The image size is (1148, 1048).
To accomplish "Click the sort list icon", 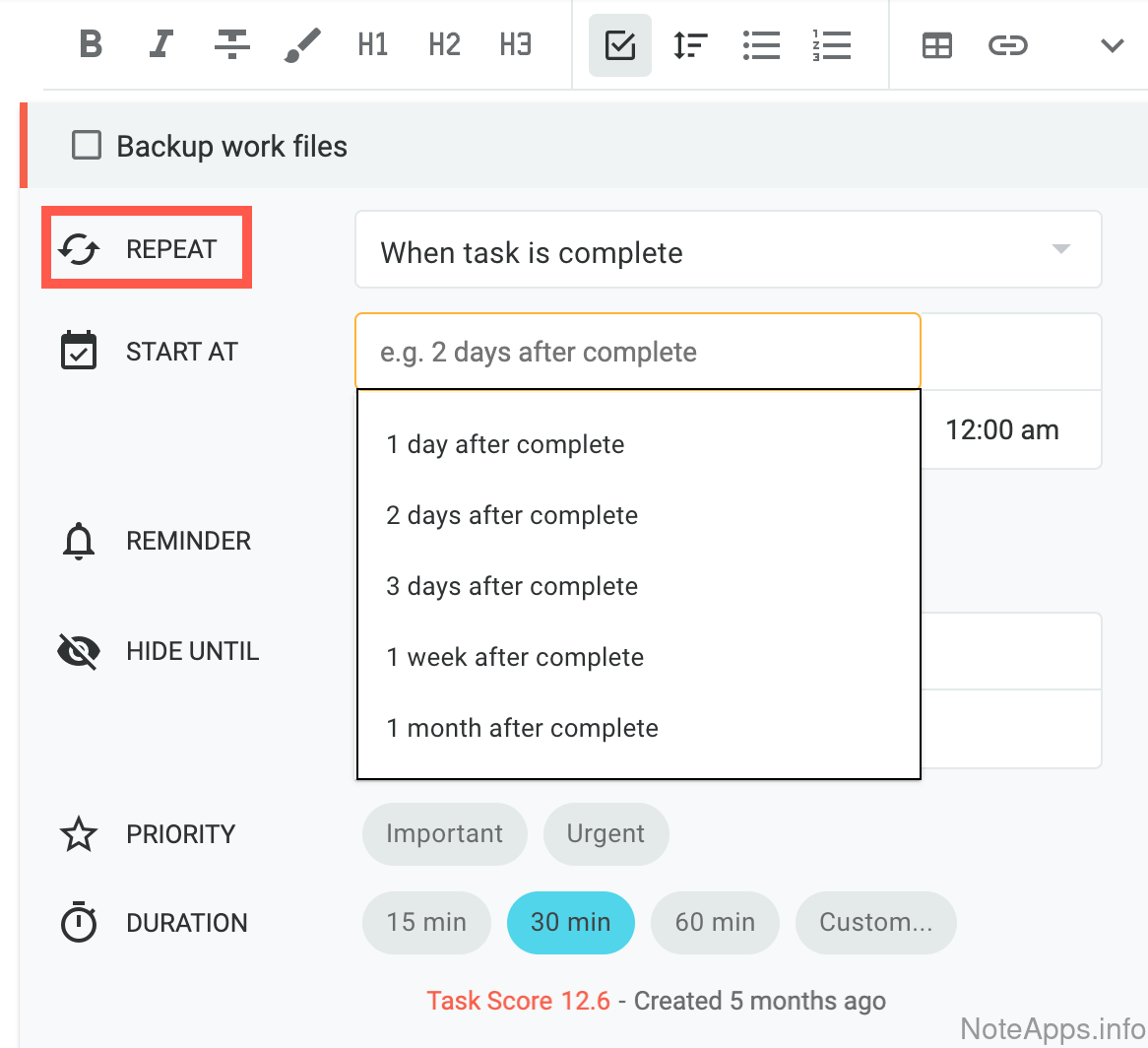I will 690,45.
